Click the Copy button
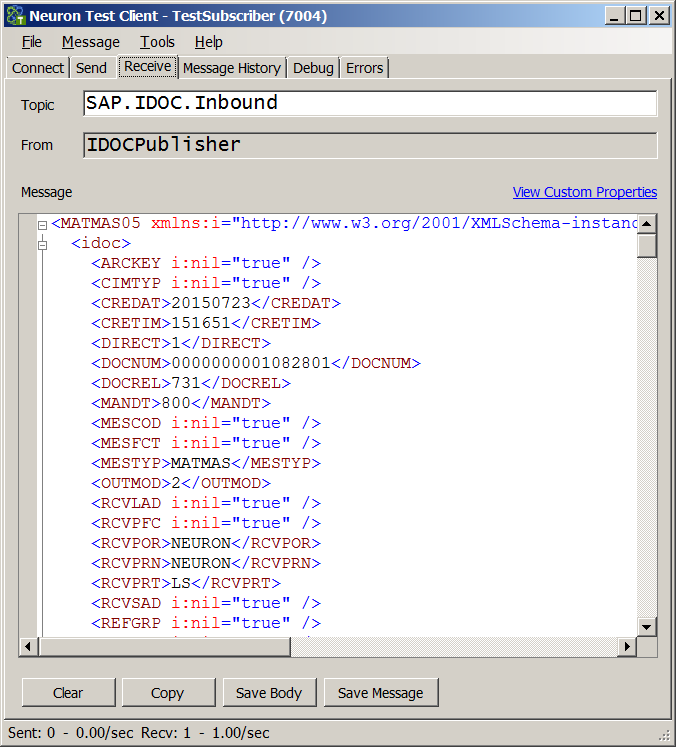 [x=168, y=693]
